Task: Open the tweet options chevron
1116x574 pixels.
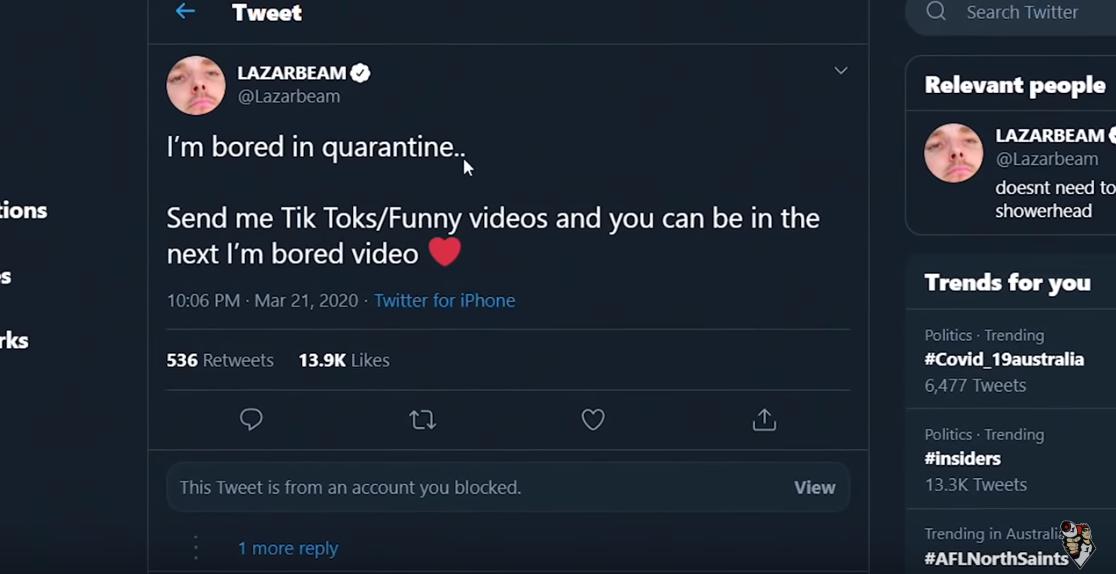Action: tap(841, 71)
